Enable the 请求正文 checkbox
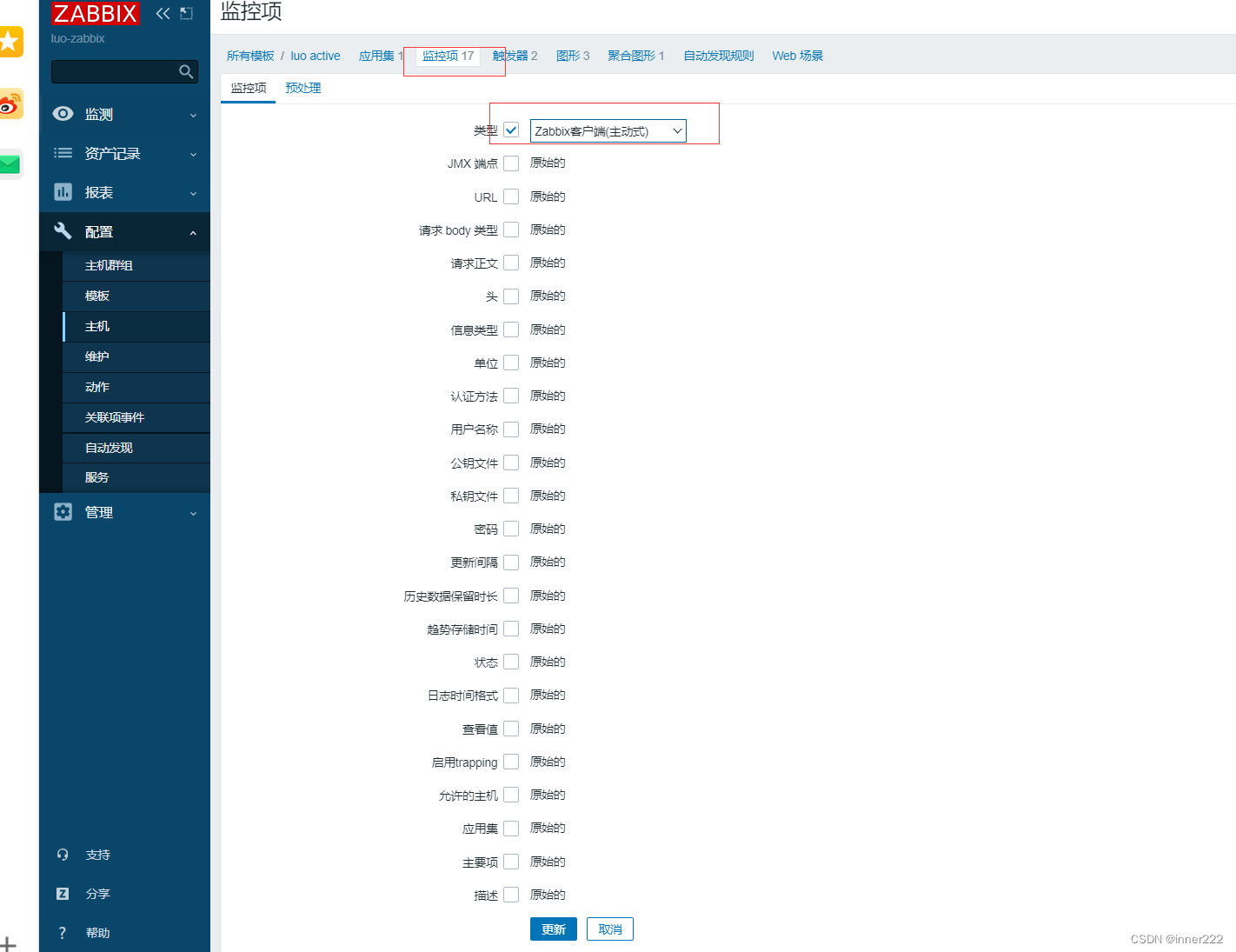 point(511,263)
